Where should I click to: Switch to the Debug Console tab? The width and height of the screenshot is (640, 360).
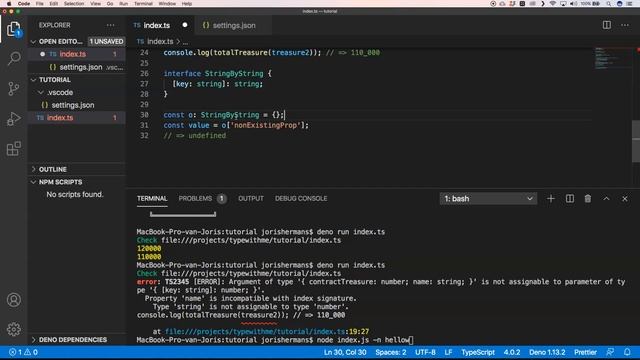click(x=301, y=199)
